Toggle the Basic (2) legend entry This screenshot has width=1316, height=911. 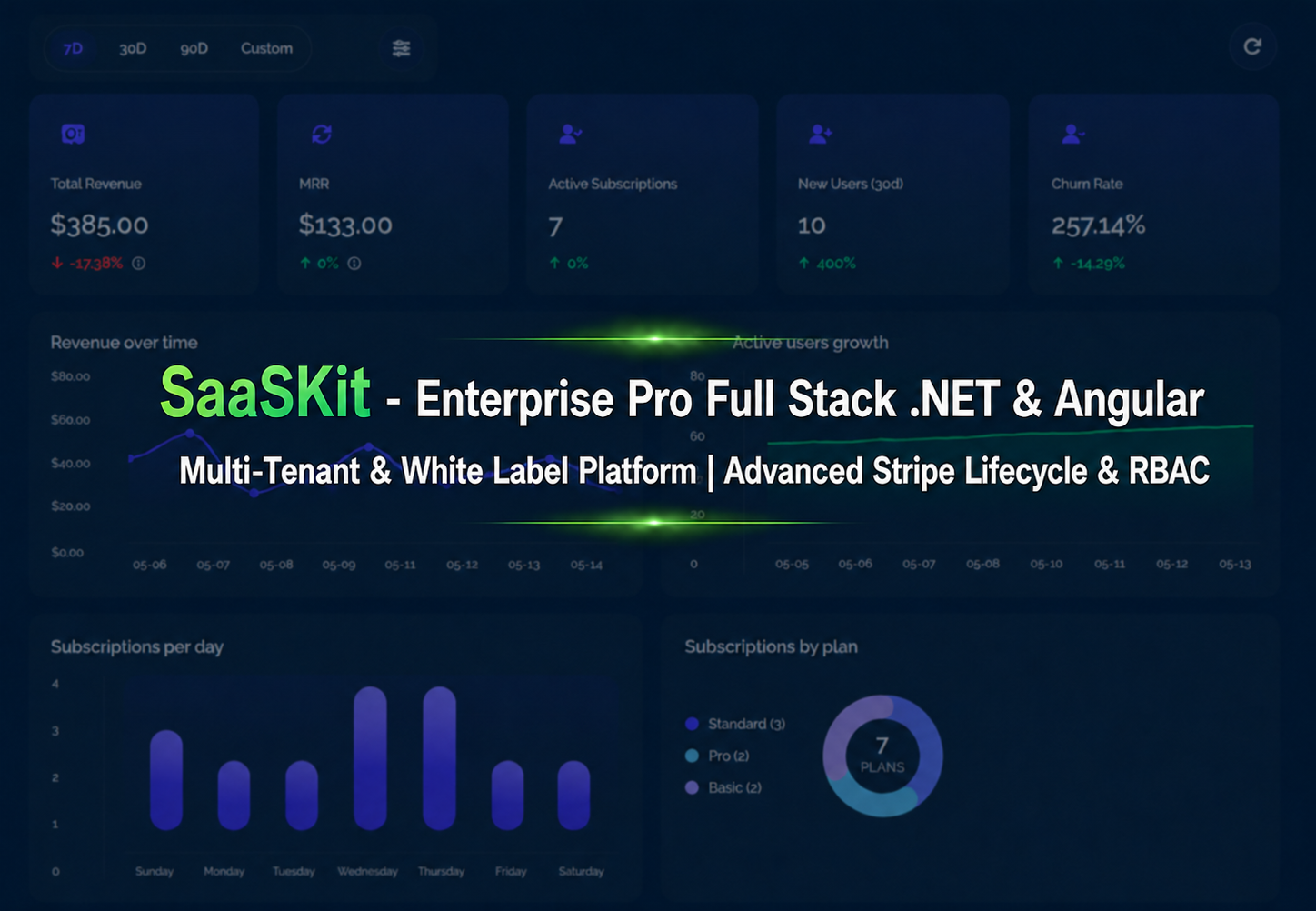723,787
